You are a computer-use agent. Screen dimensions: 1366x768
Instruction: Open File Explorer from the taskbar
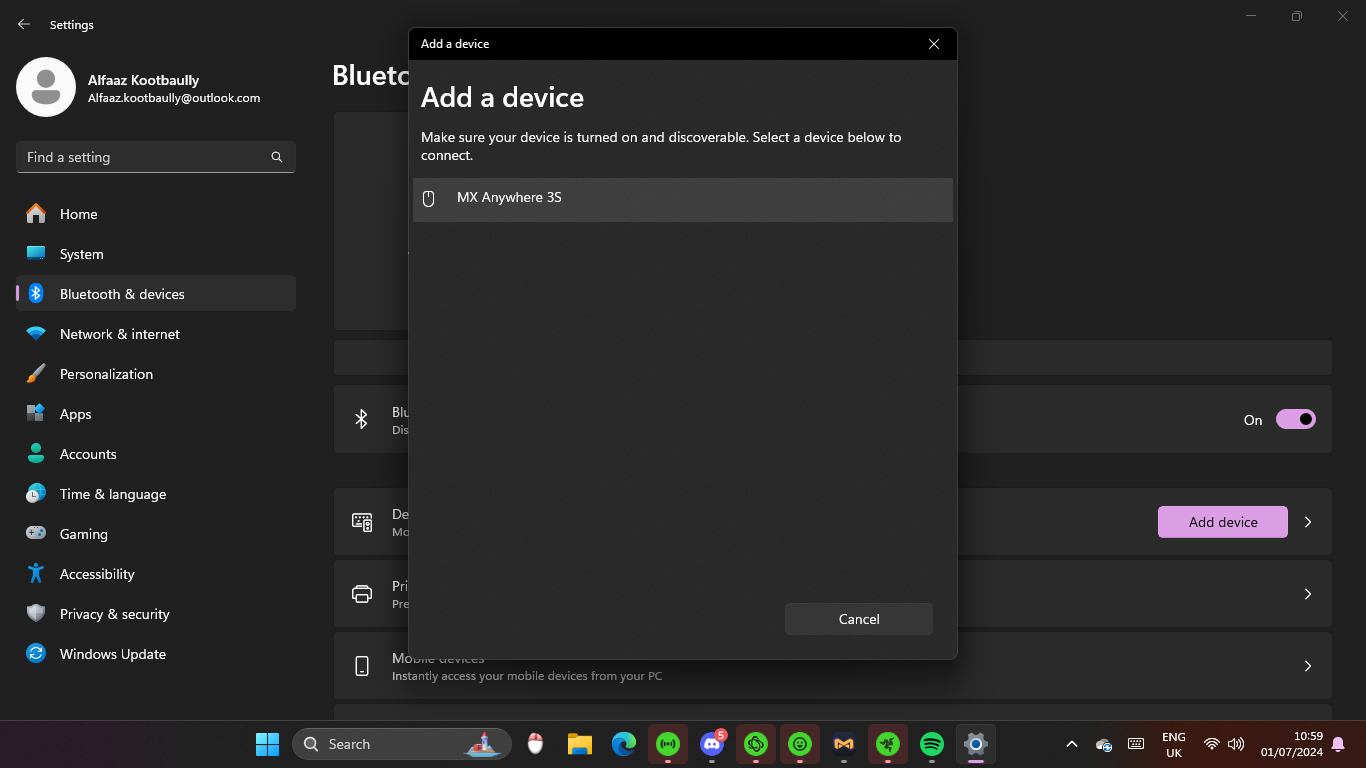(x=580, y=744)
